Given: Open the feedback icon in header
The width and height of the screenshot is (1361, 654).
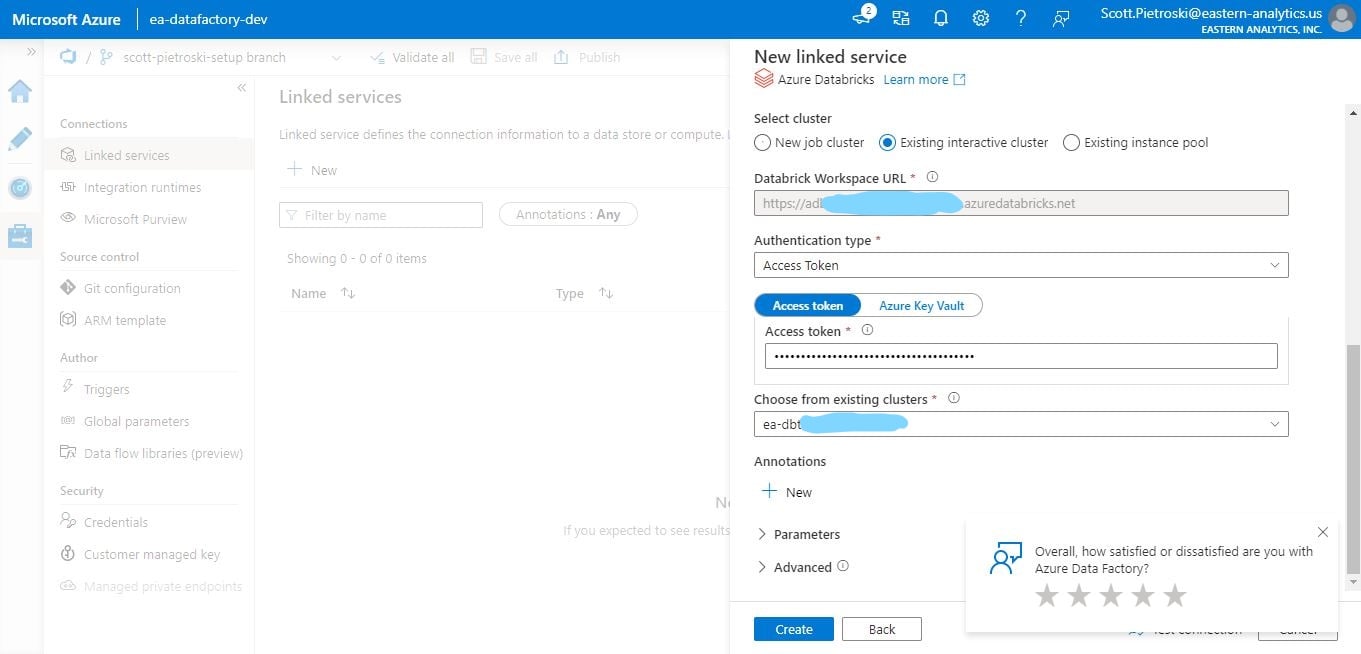Looking at the screenshot, I should pos(1061,18).
